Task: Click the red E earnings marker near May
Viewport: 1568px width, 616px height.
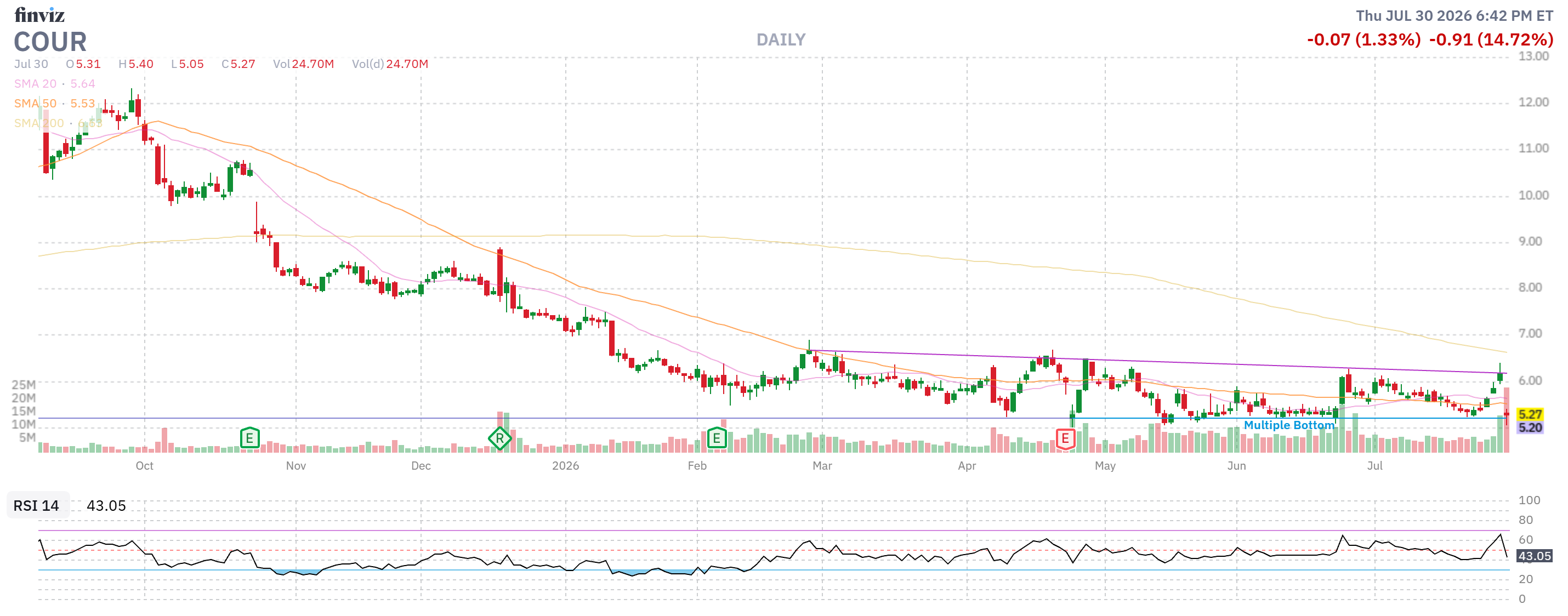Action: [1065, 438]
